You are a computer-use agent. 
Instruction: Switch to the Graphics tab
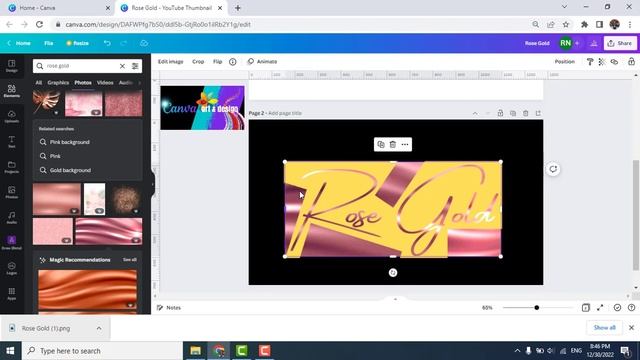58,82
